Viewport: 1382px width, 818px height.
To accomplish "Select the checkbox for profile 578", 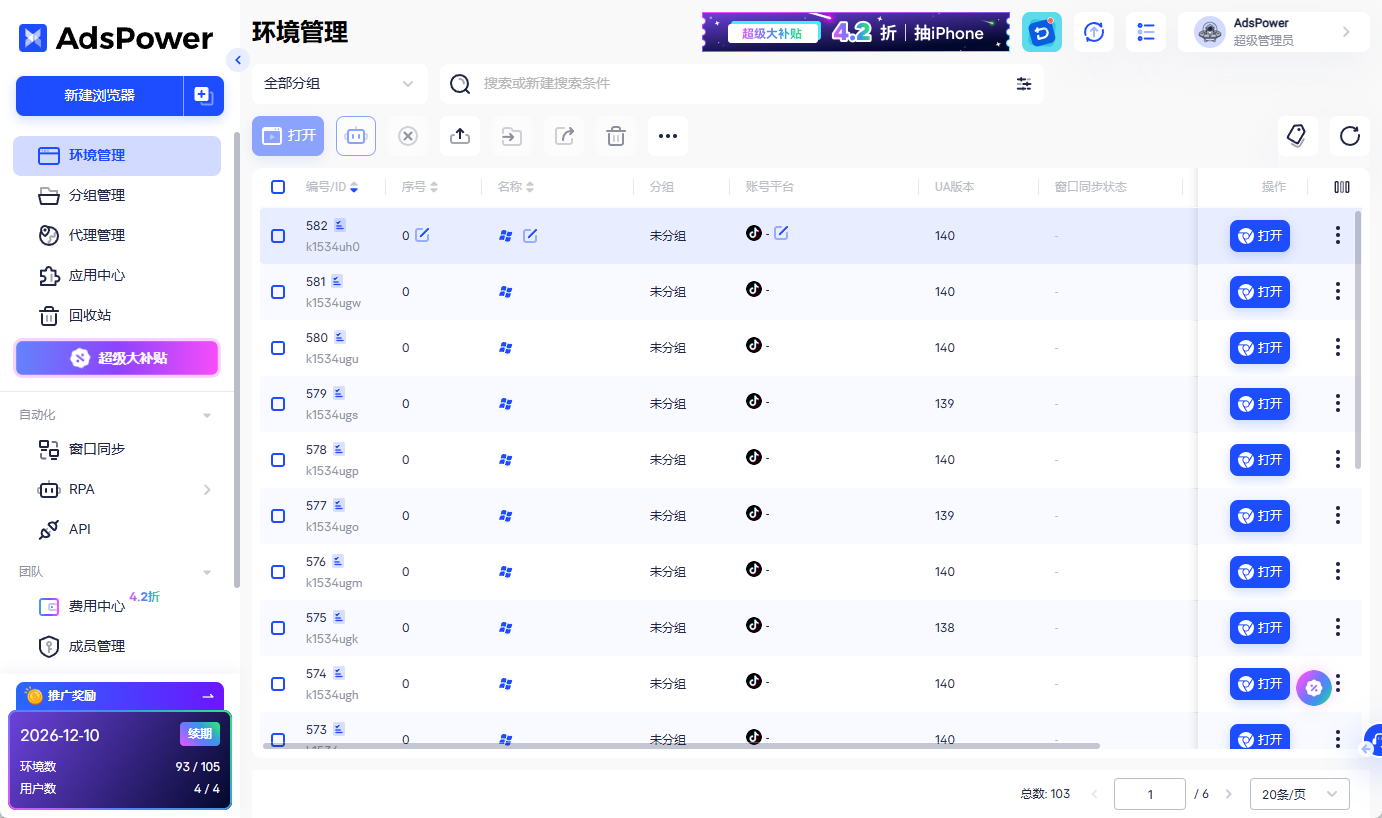I will click(278, 460).
